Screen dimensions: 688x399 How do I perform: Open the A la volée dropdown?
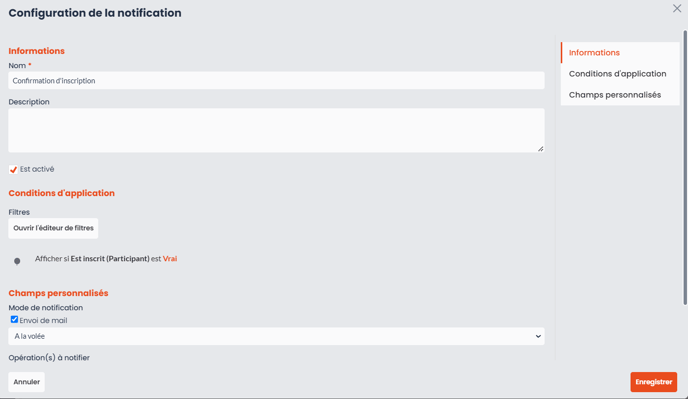276,336
